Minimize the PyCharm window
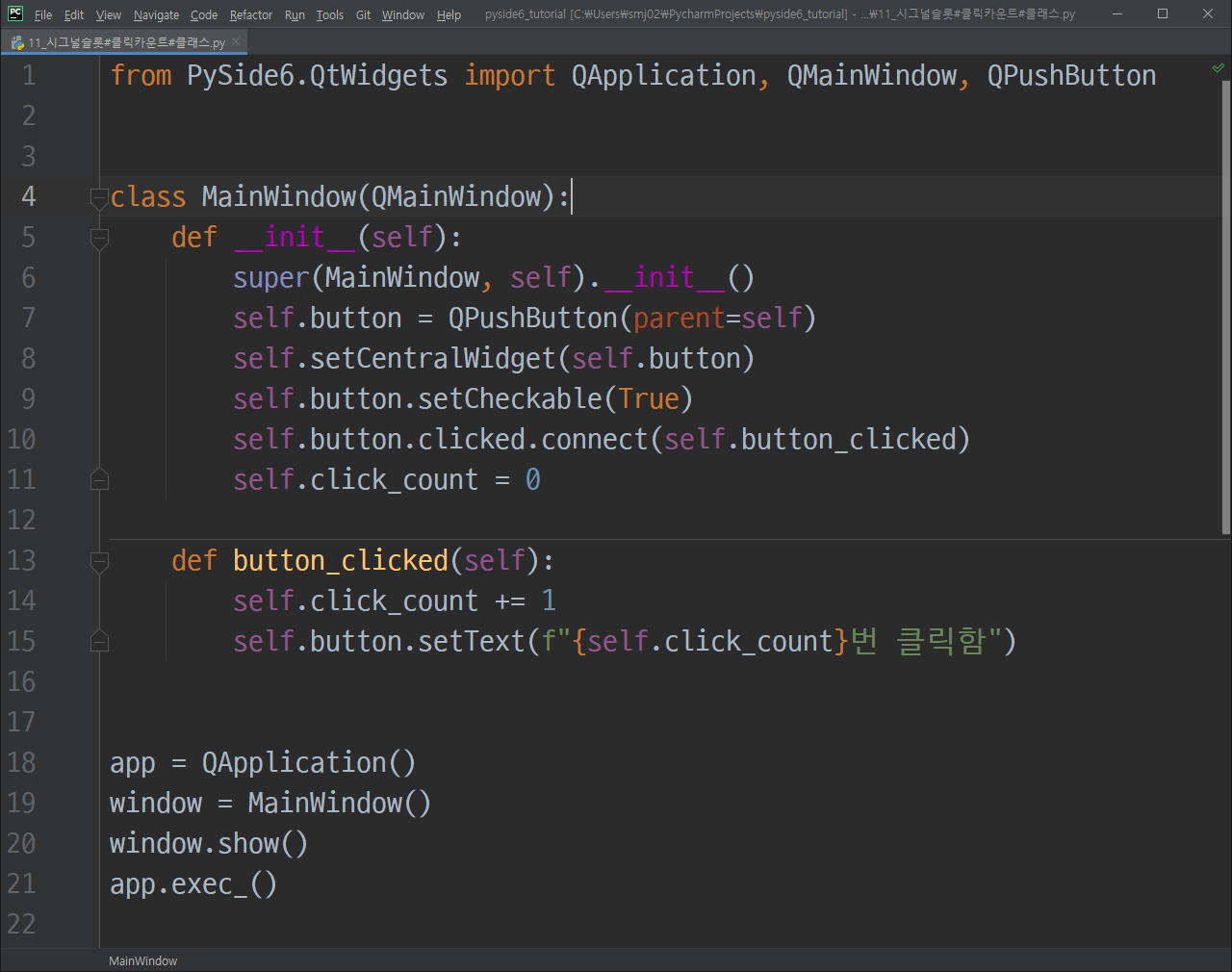This screenshot has width=1232, height=972. pyautogui.click(x=1117, y=13)
